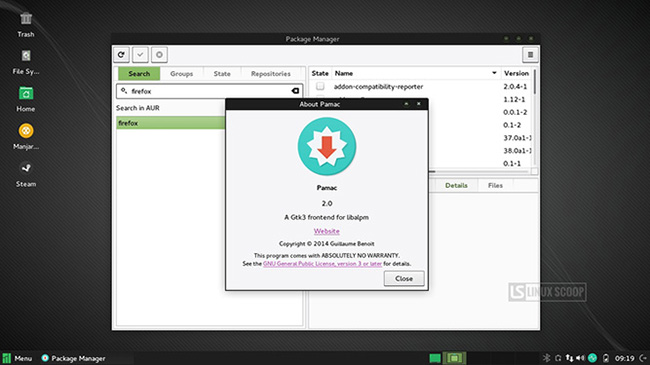This screenshot has height=365, width=650.
Task: Click the 09:19 clock
Action: click(624, 358)
